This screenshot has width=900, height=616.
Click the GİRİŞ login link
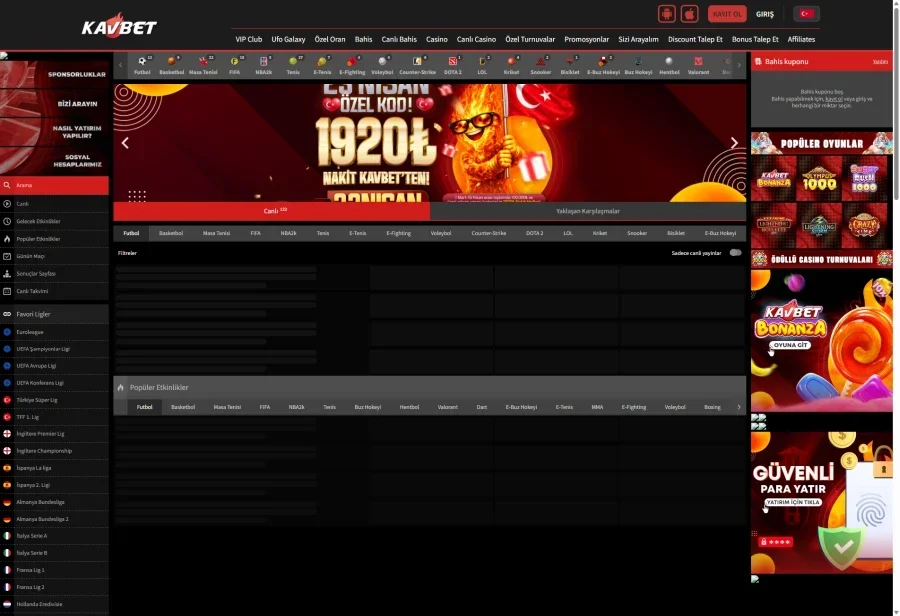765,14
